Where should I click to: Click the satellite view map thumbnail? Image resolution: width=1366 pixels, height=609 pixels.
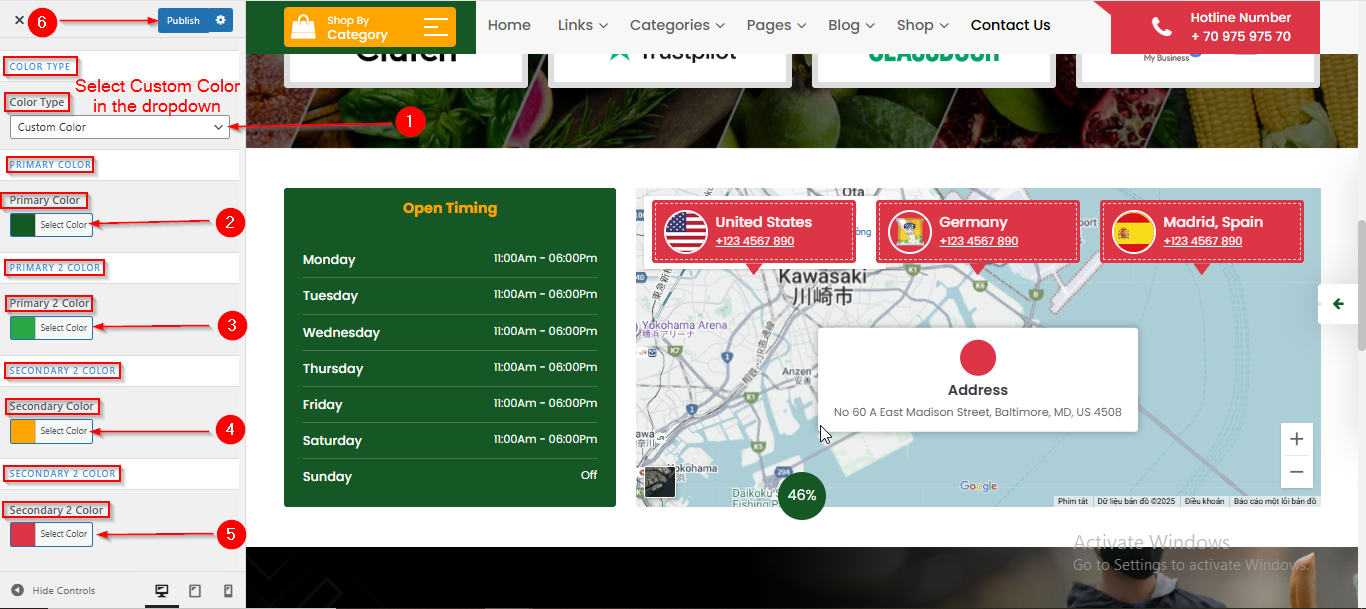point(660,482)
